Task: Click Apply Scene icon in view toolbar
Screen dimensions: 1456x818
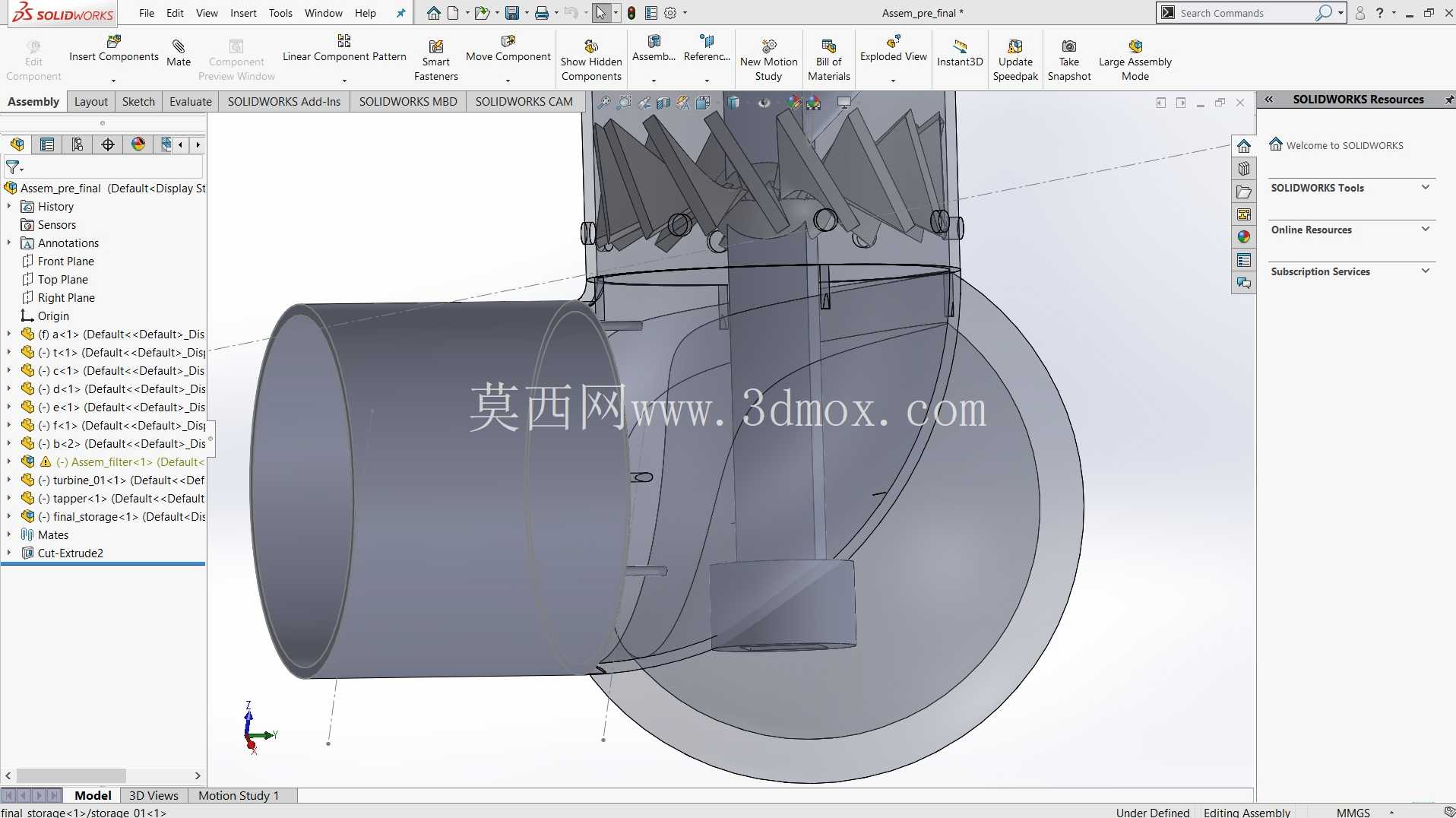Action: (x=814, y=103)
